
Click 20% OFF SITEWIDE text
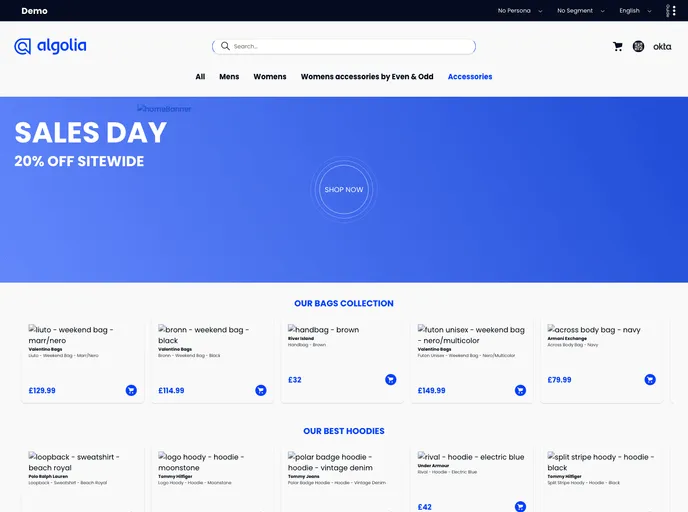[79, 161]
